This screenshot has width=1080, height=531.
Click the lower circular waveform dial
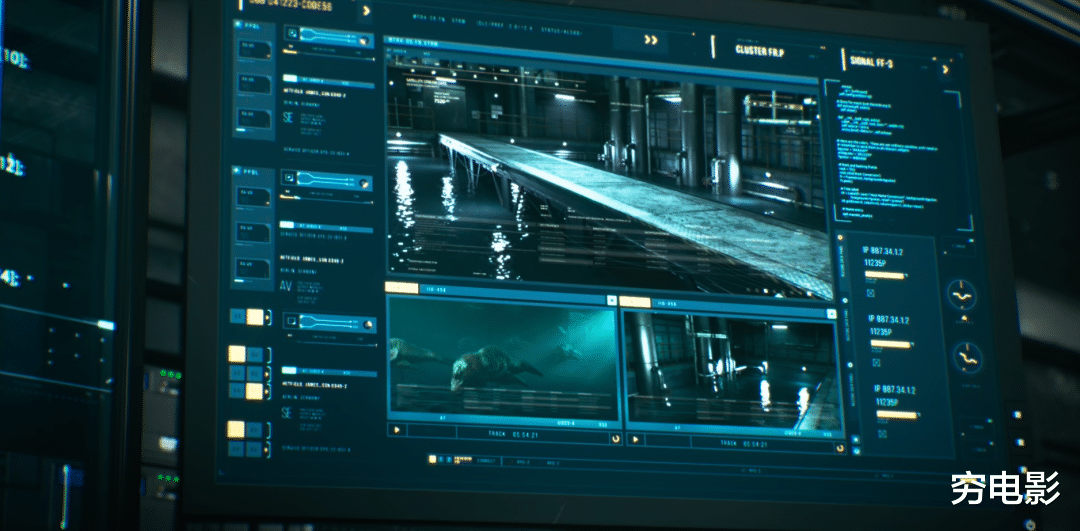(x=968, y=357)
